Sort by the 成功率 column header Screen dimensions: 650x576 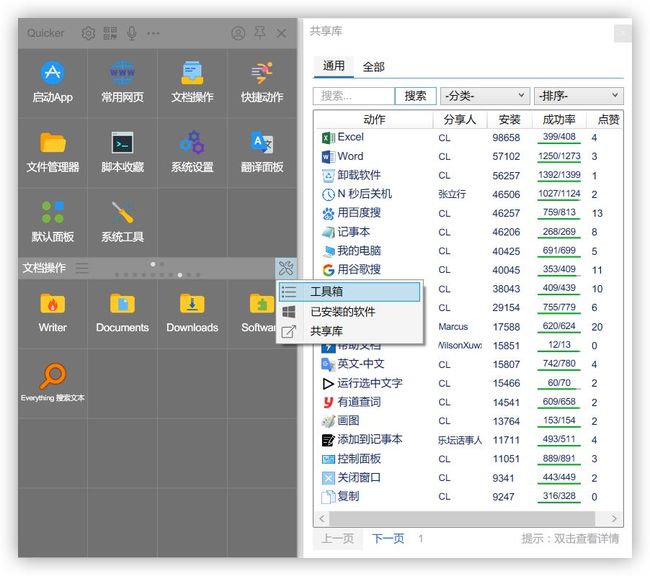click(559, 120)
